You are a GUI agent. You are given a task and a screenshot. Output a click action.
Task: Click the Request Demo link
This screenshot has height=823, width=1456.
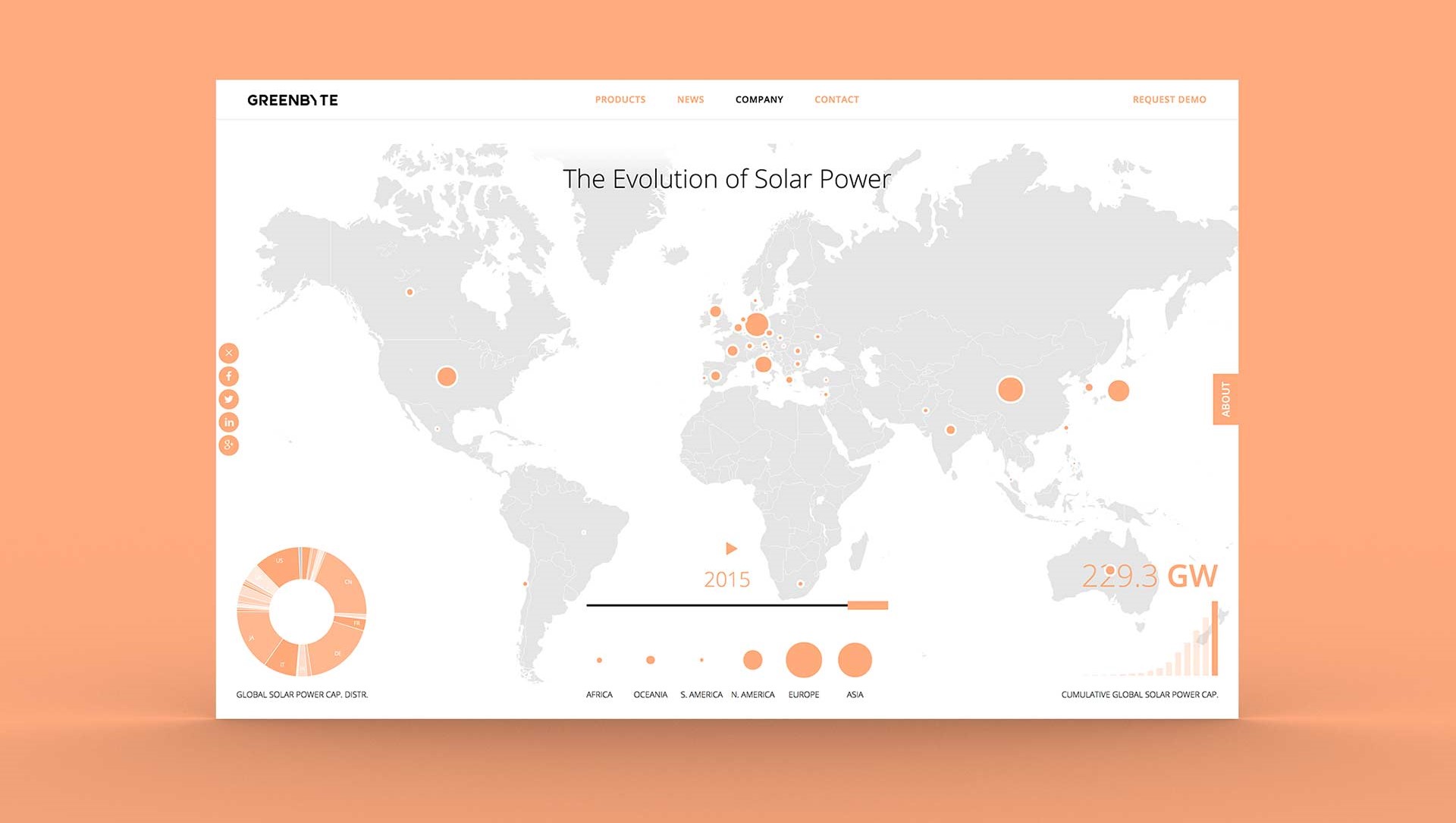coord(1169,99)
